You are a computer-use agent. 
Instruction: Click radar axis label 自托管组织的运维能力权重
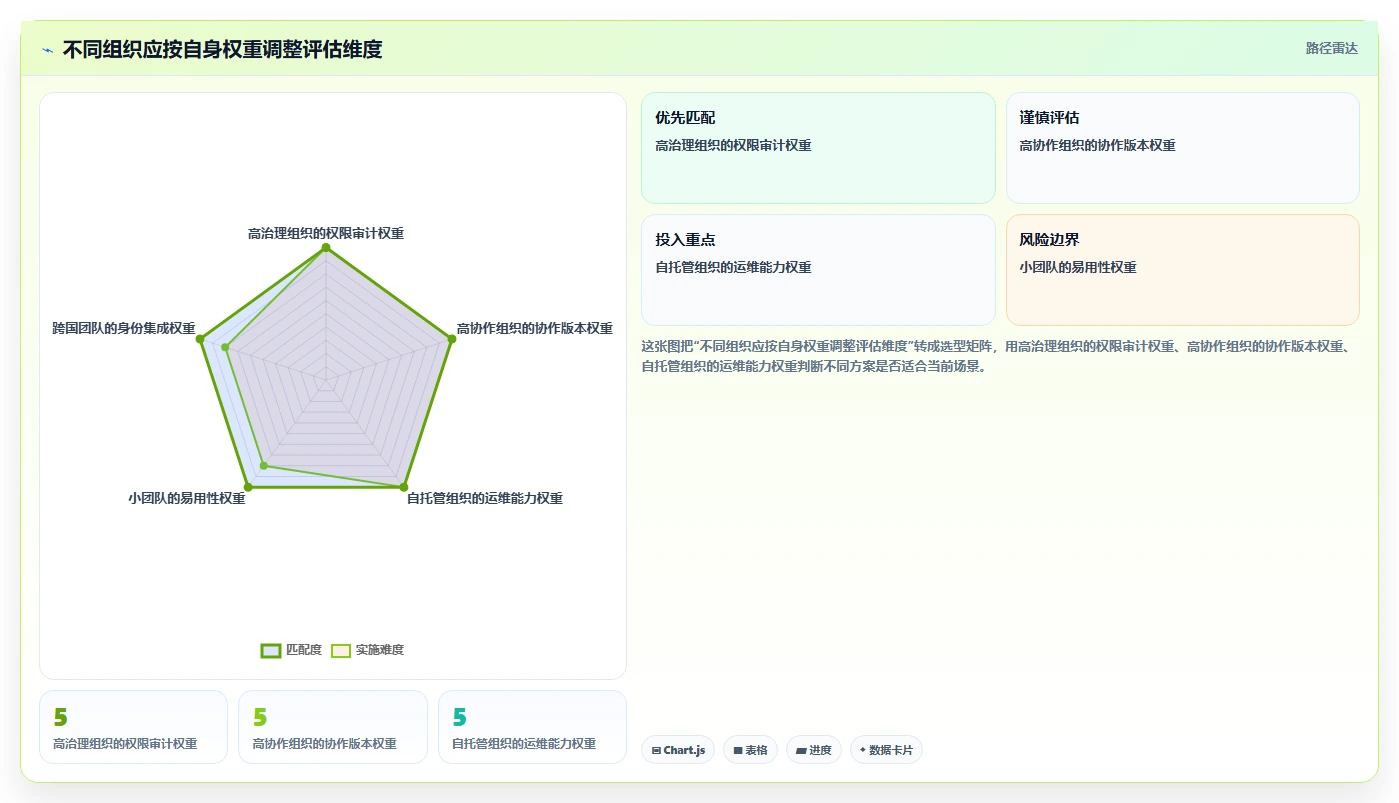(x=484, y=498)
